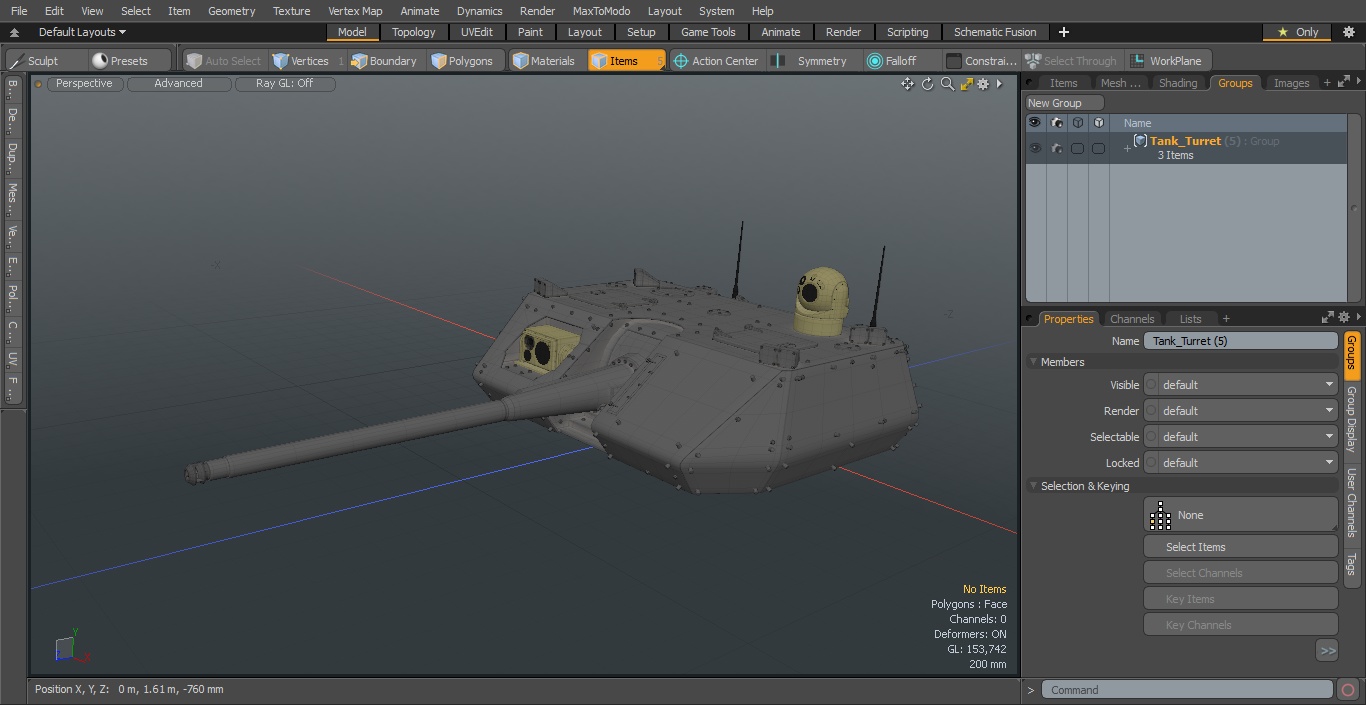Image resolution: width=1366 pixels, height=705 pixels.
Task: Click the Select Items button
Action: [1240, 547]
